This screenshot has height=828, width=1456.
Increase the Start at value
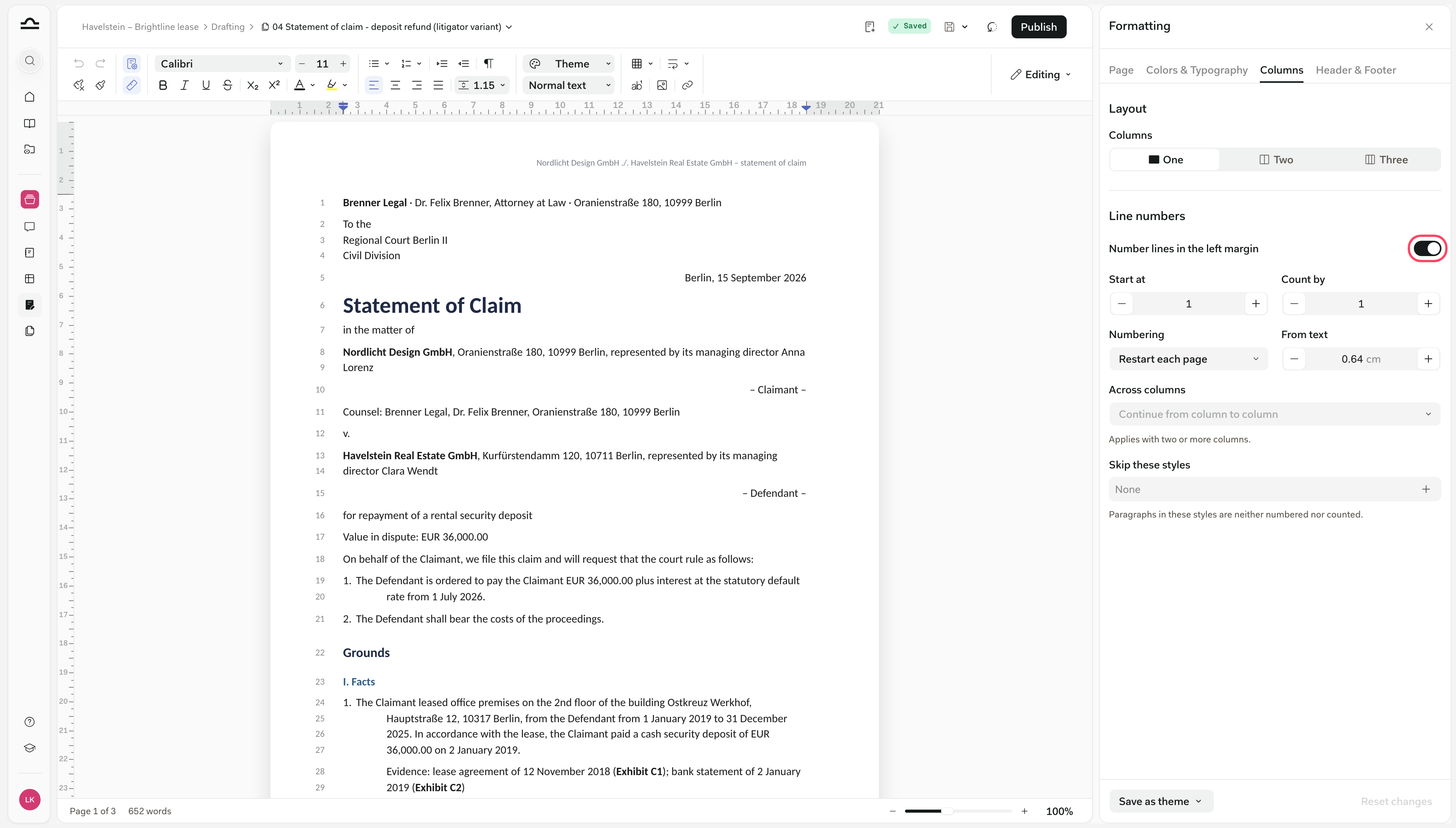tap(1255, 304)
